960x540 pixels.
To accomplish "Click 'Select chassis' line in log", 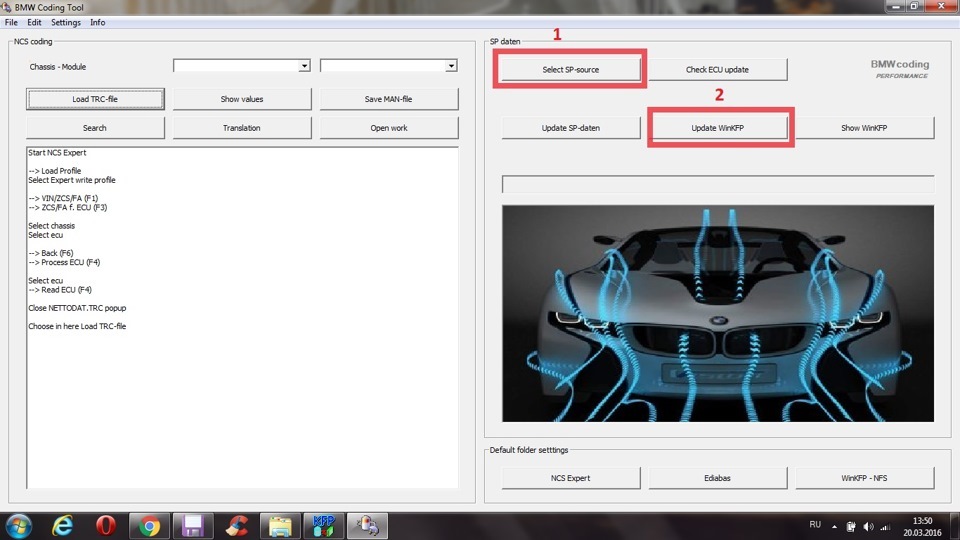I will 51,226.
